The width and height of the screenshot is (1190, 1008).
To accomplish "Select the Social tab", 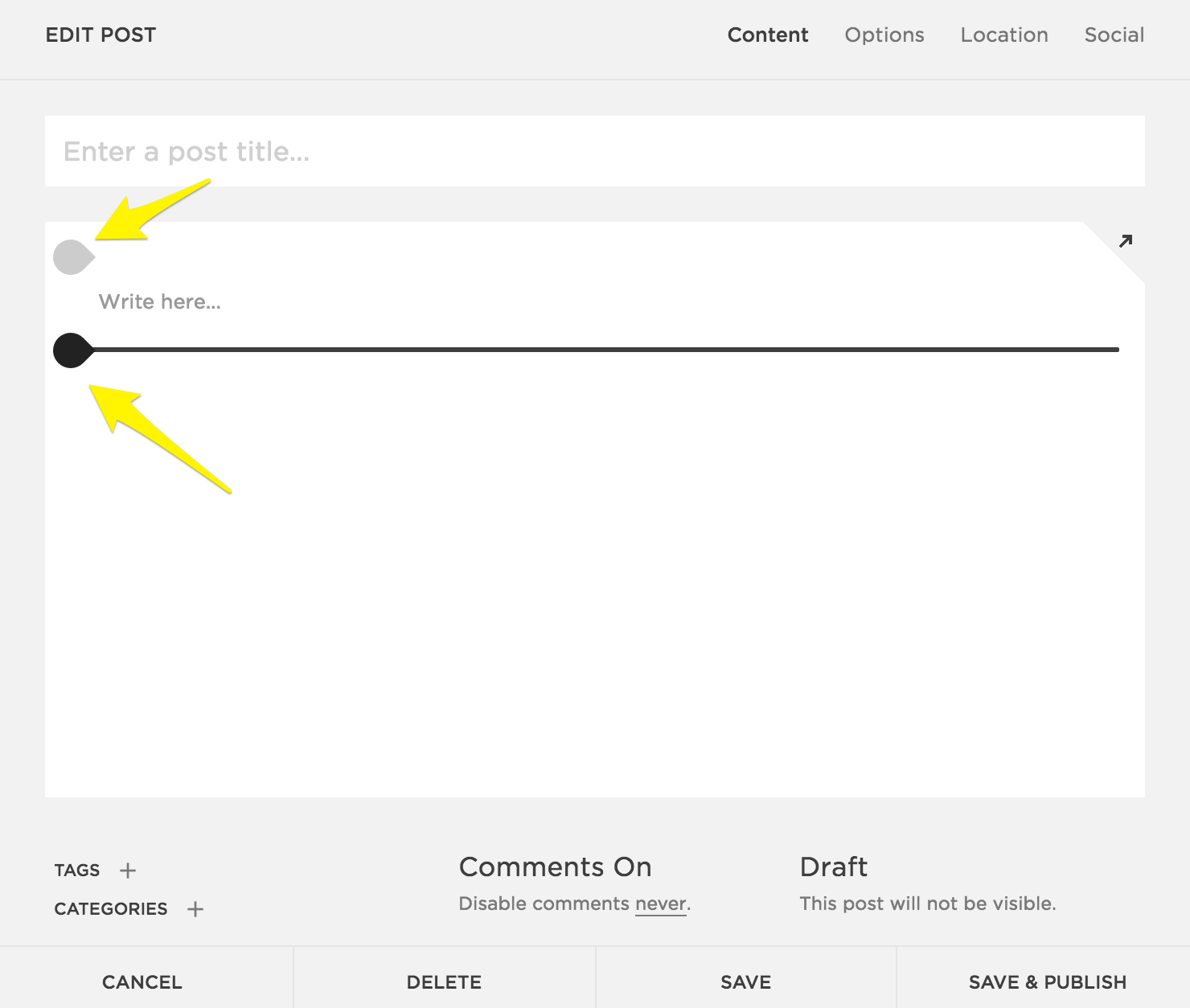I will [x=1114, y=35].
